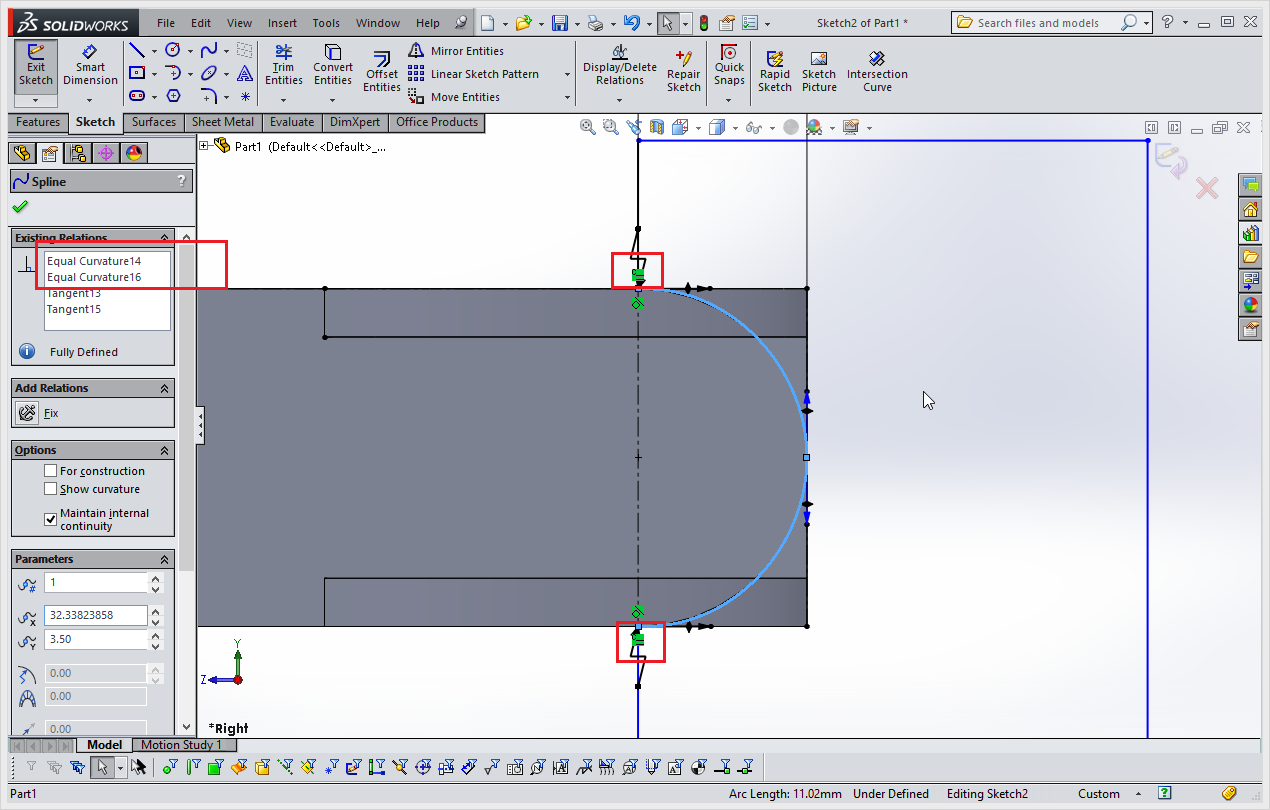Open the Quick Snaps dropdown arrow

click(729, 100)
